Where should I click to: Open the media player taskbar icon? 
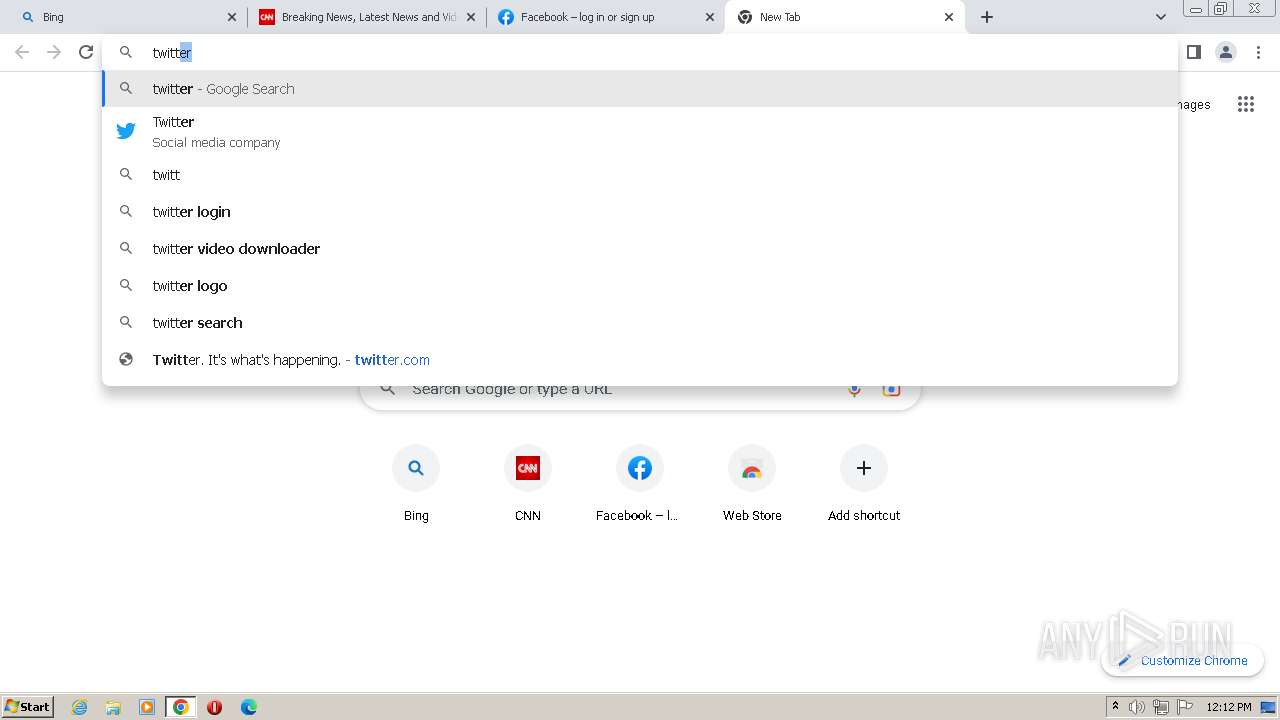[147, 707]
